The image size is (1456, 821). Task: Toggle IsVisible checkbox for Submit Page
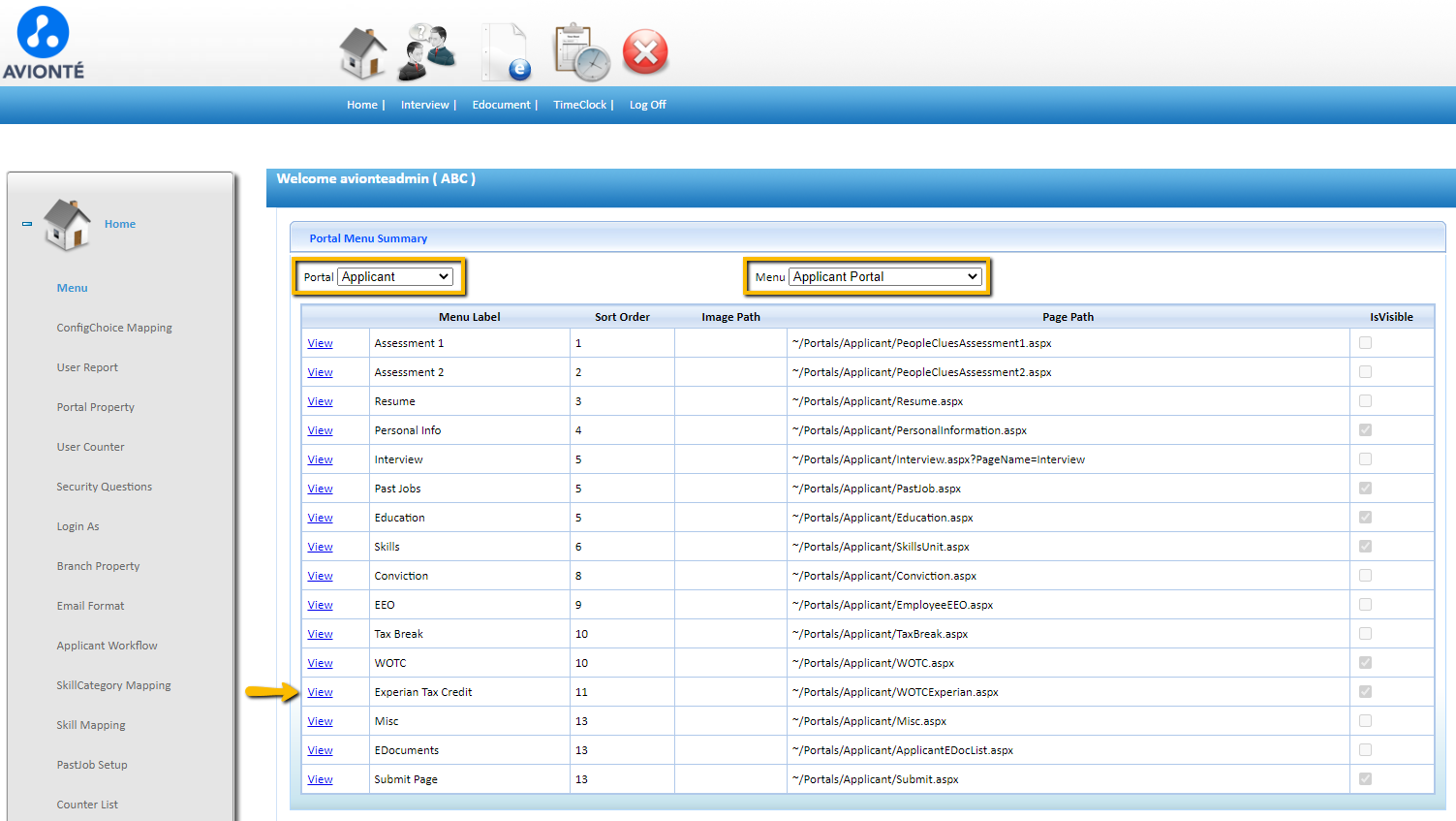[x=1365, y=778]
